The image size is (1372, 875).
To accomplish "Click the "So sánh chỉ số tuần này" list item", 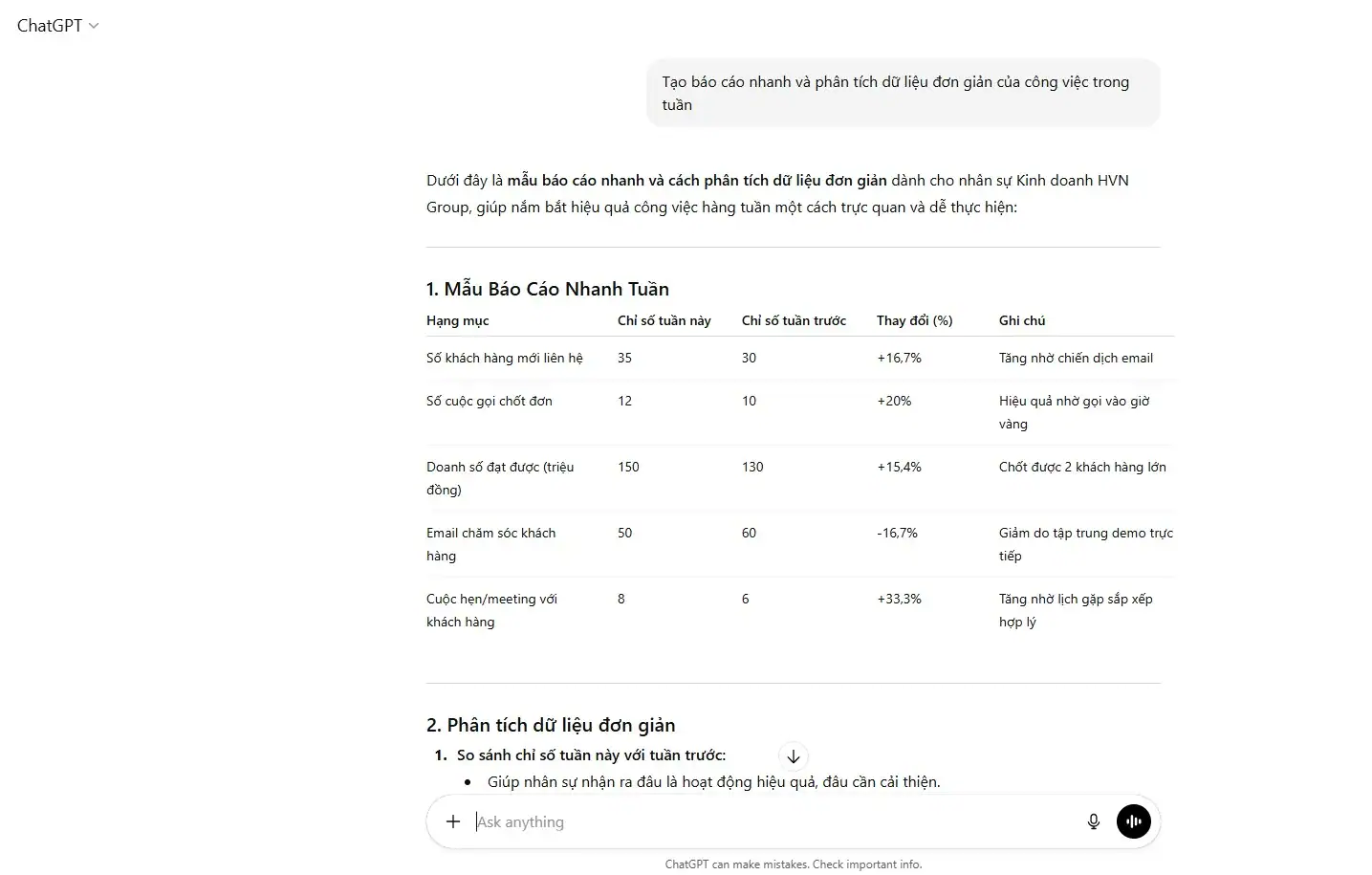I will [x=591, y=755].
